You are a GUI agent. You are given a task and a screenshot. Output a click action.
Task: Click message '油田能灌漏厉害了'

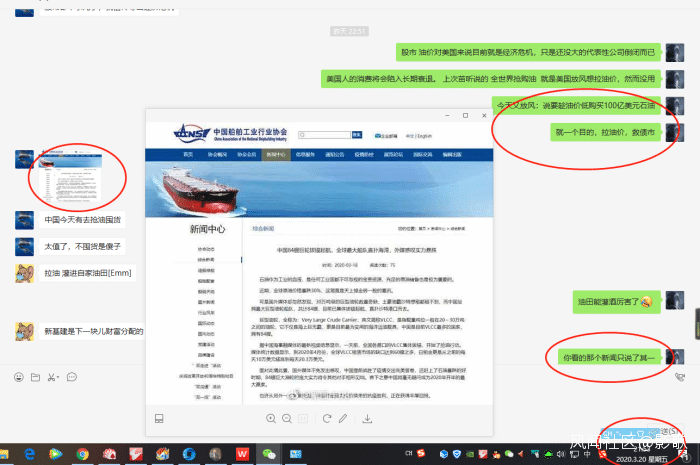click(617, 302)
